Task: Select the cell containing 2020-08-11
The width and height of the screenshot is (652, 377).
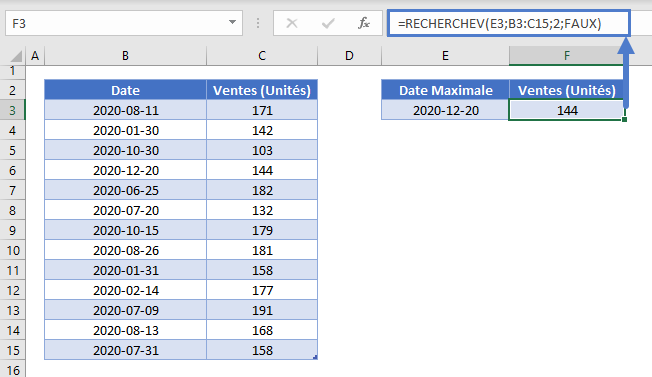Action: click(x=125, y=110)
